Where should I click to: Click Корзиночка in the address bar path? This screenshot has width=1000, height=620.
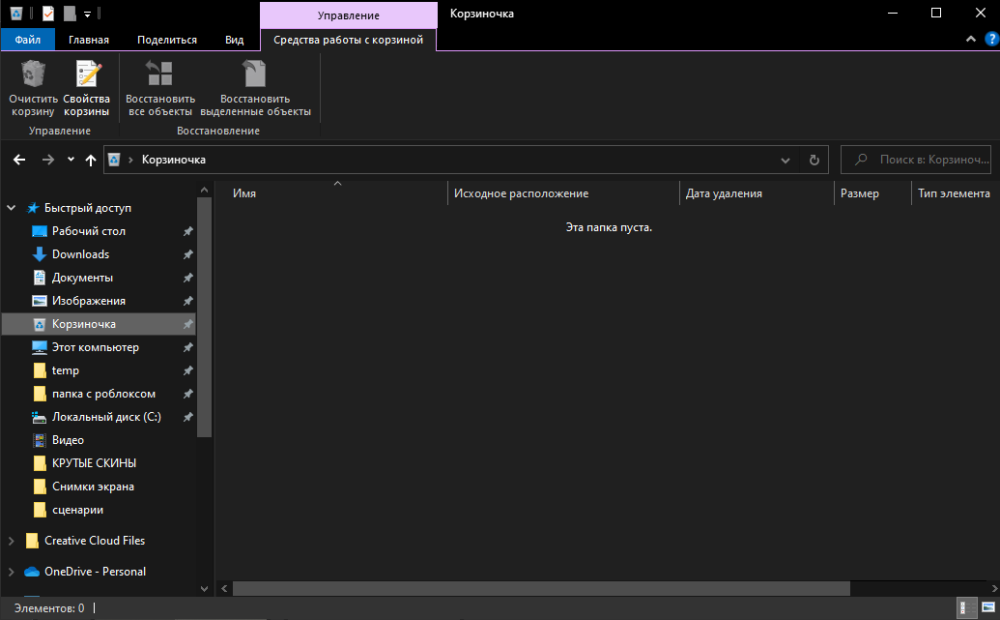click(173, 159)
